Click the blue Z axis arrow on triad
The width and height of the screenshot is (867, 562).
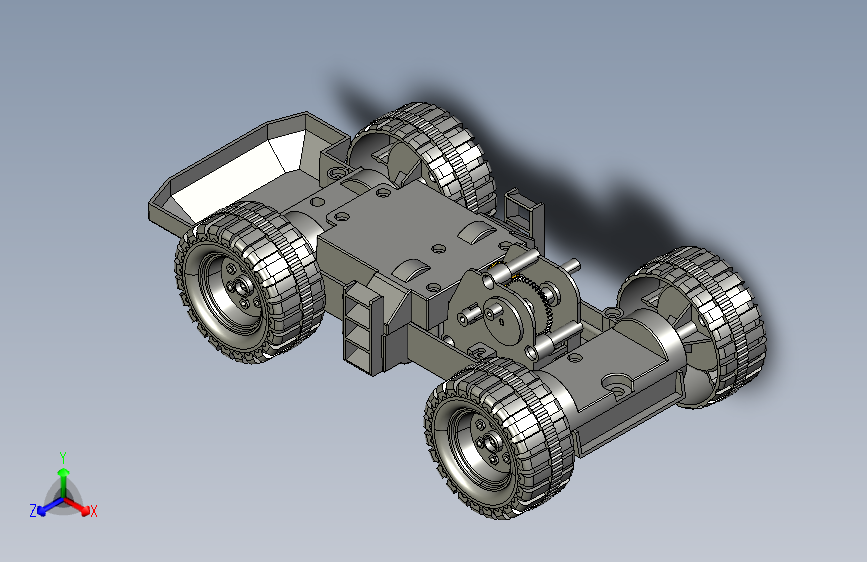(x=50, y=507)
